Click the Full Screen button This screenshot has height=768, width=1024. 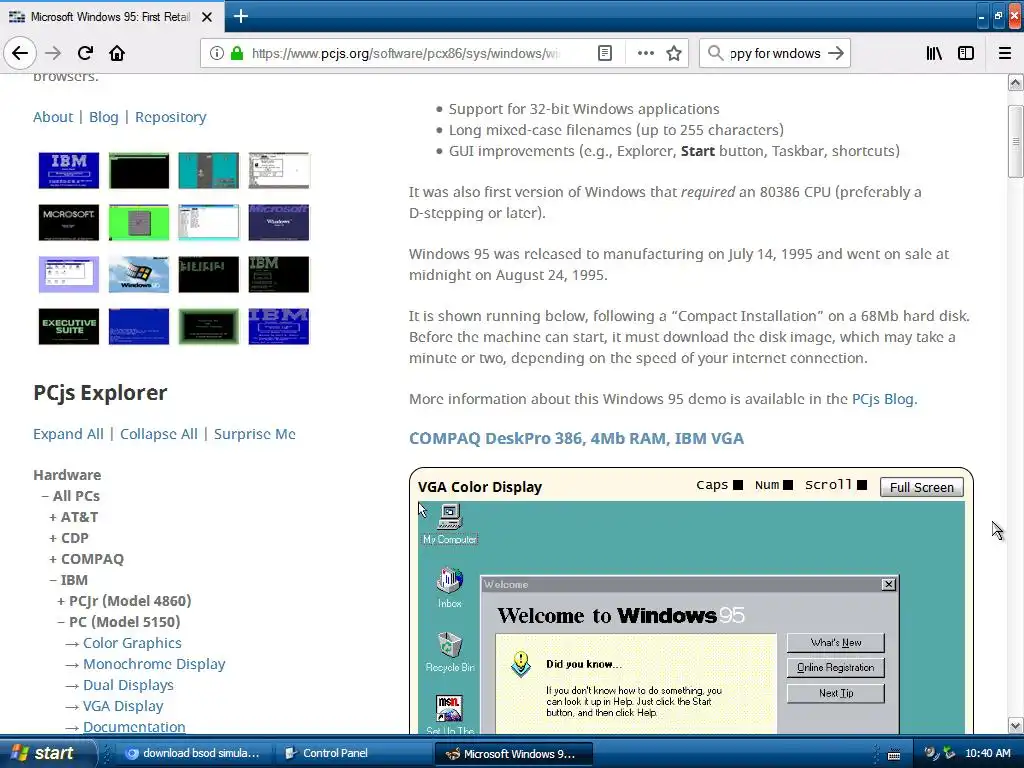(921, 487)
